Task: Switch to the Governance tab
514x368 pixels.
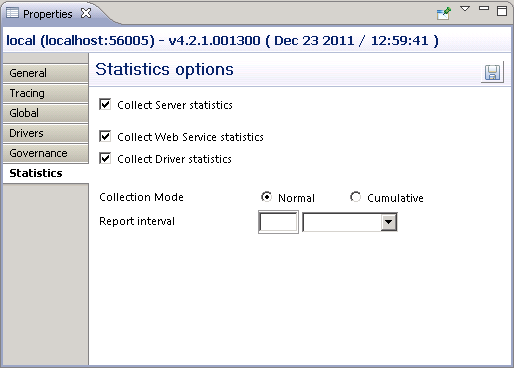Action: click(46, 153)
